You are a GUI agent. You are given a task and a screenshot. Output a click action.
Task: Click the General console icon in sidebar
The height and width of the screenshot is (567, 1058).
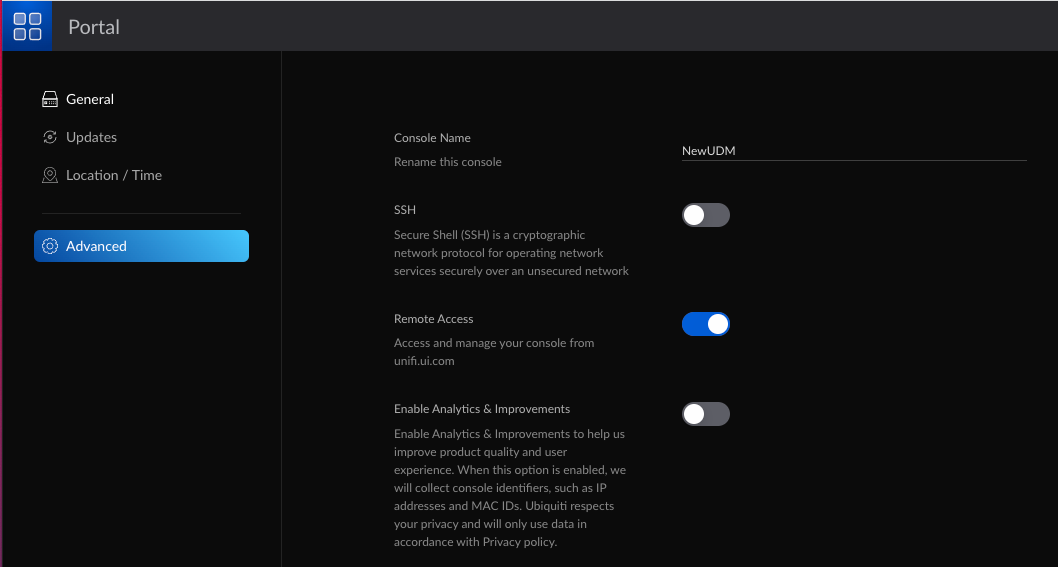[50, 99]
